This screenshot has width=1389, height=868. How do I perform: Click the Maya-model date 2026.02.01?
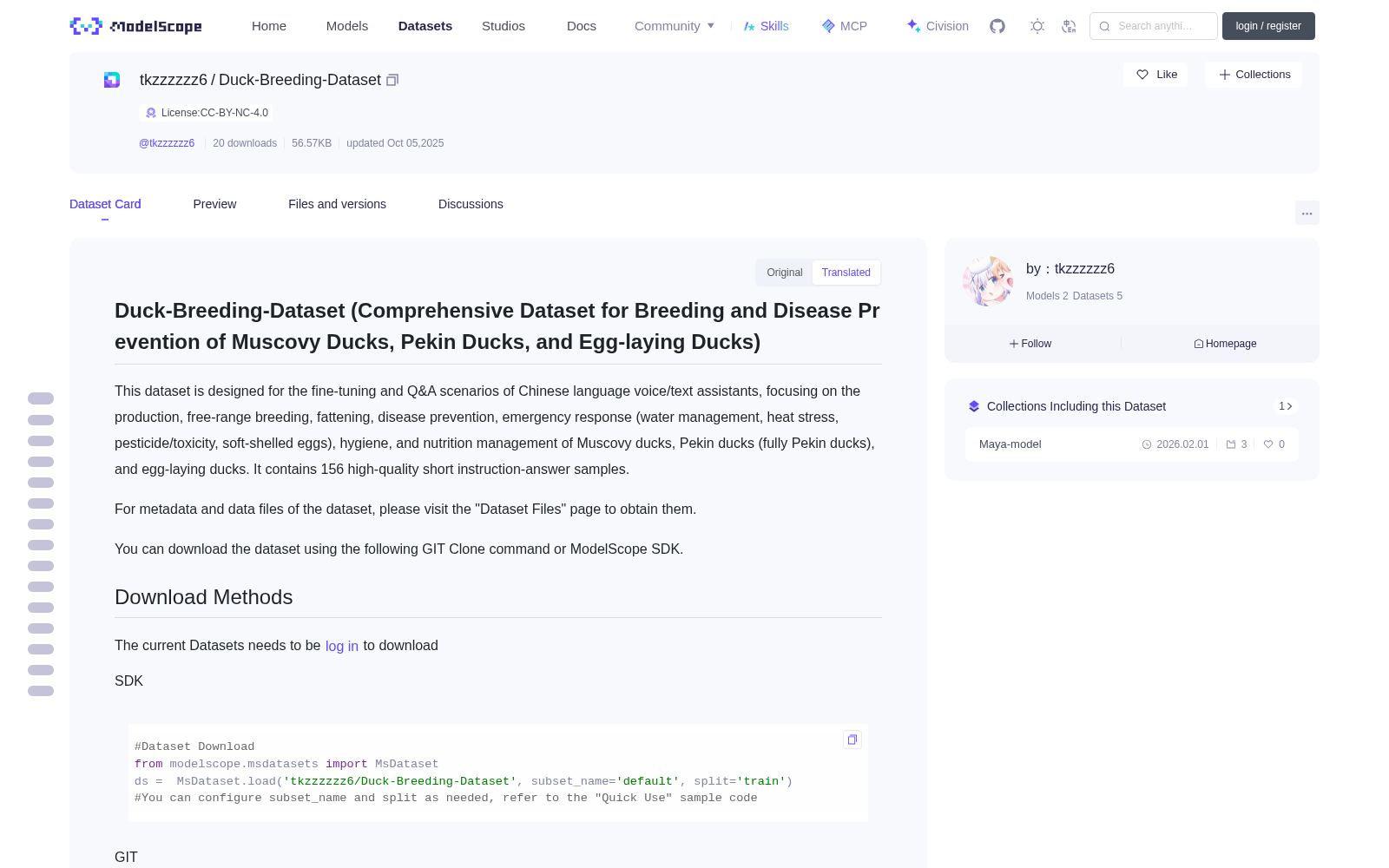click(x=1182, y=444)
